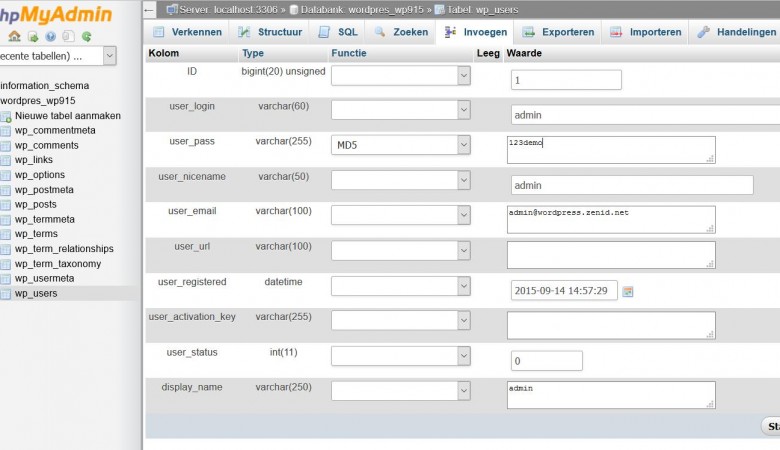Click Nieuwe tabel aanmaken link

(68, 116)
